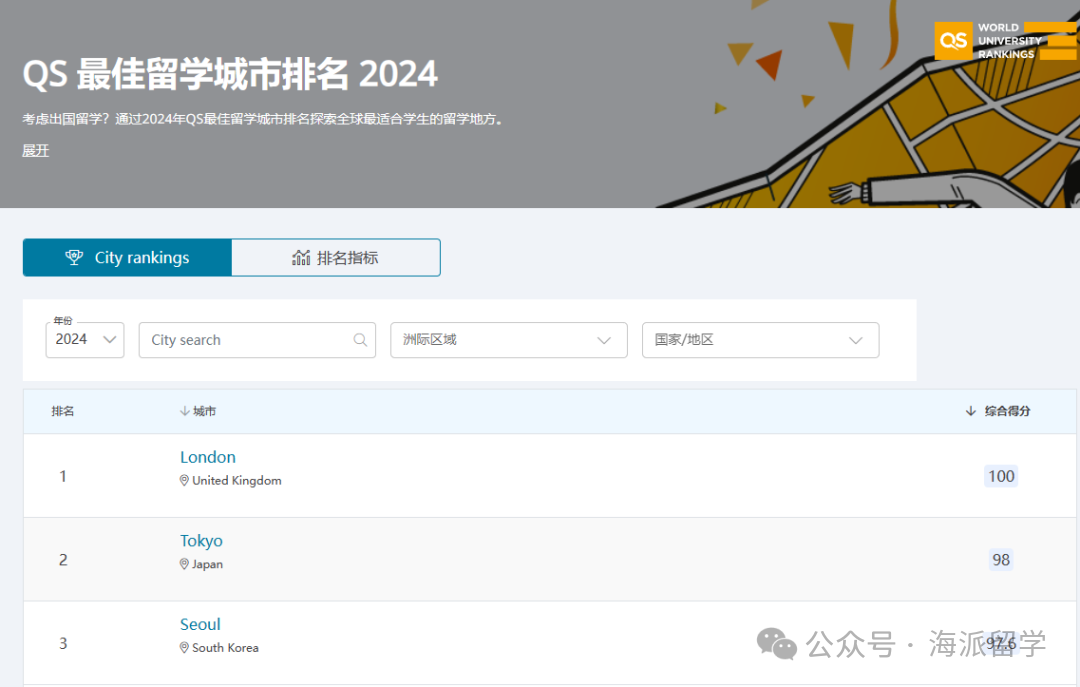The height and width of the screenshot is (687, 1080).
Task: Expand the 国家/地区 dropdown
Action: pyautogui.click(x=760, y=340)
